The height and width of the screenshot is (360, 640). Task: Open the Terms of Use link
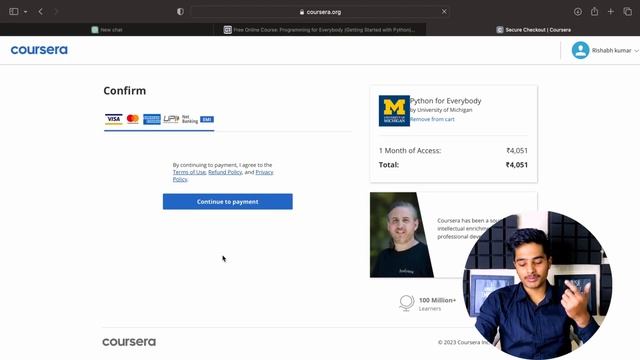point(189,172)
